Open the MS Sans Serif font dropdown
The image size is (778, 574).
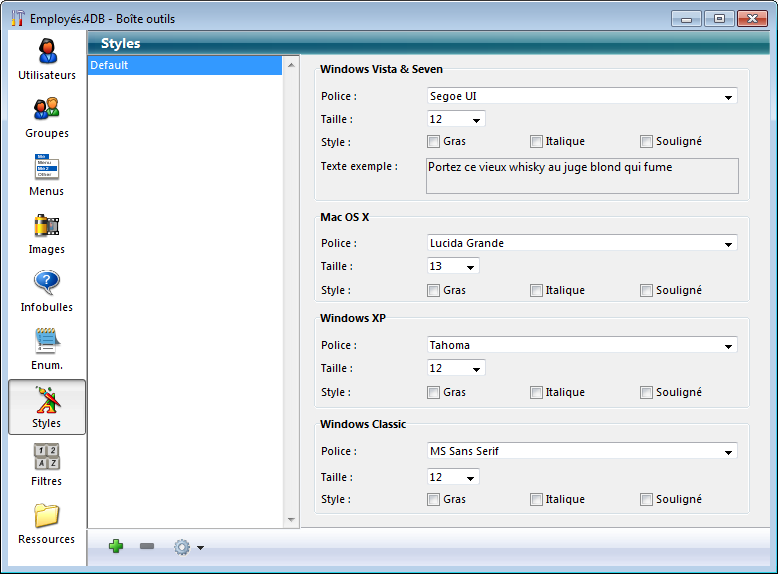click(x=582, y=451)
